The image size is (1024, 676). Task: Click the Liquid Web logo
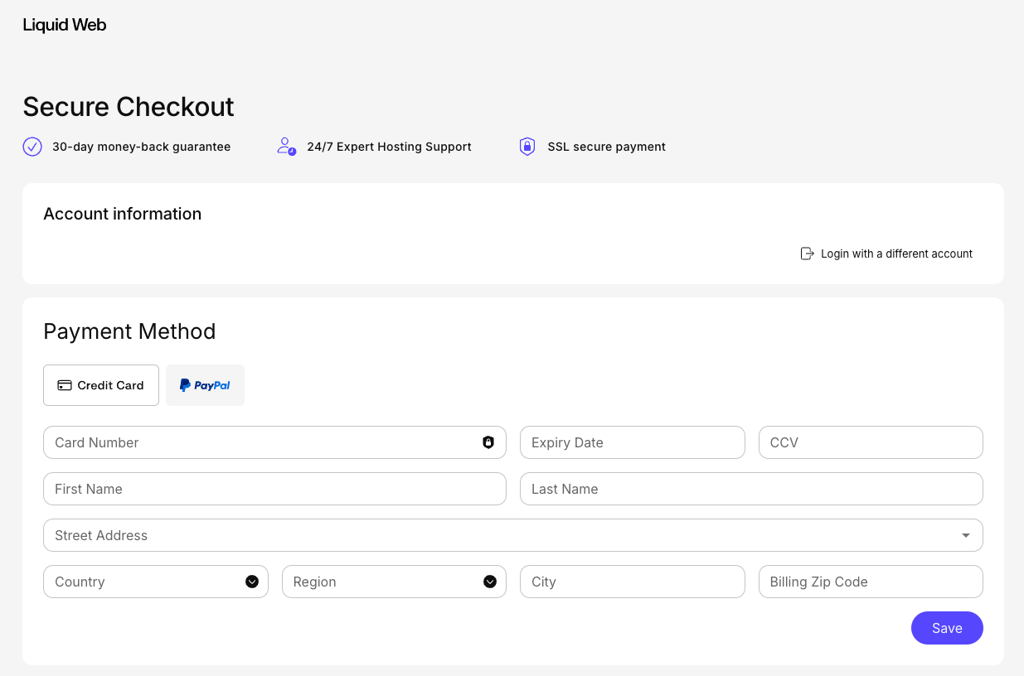pos(64,25)
